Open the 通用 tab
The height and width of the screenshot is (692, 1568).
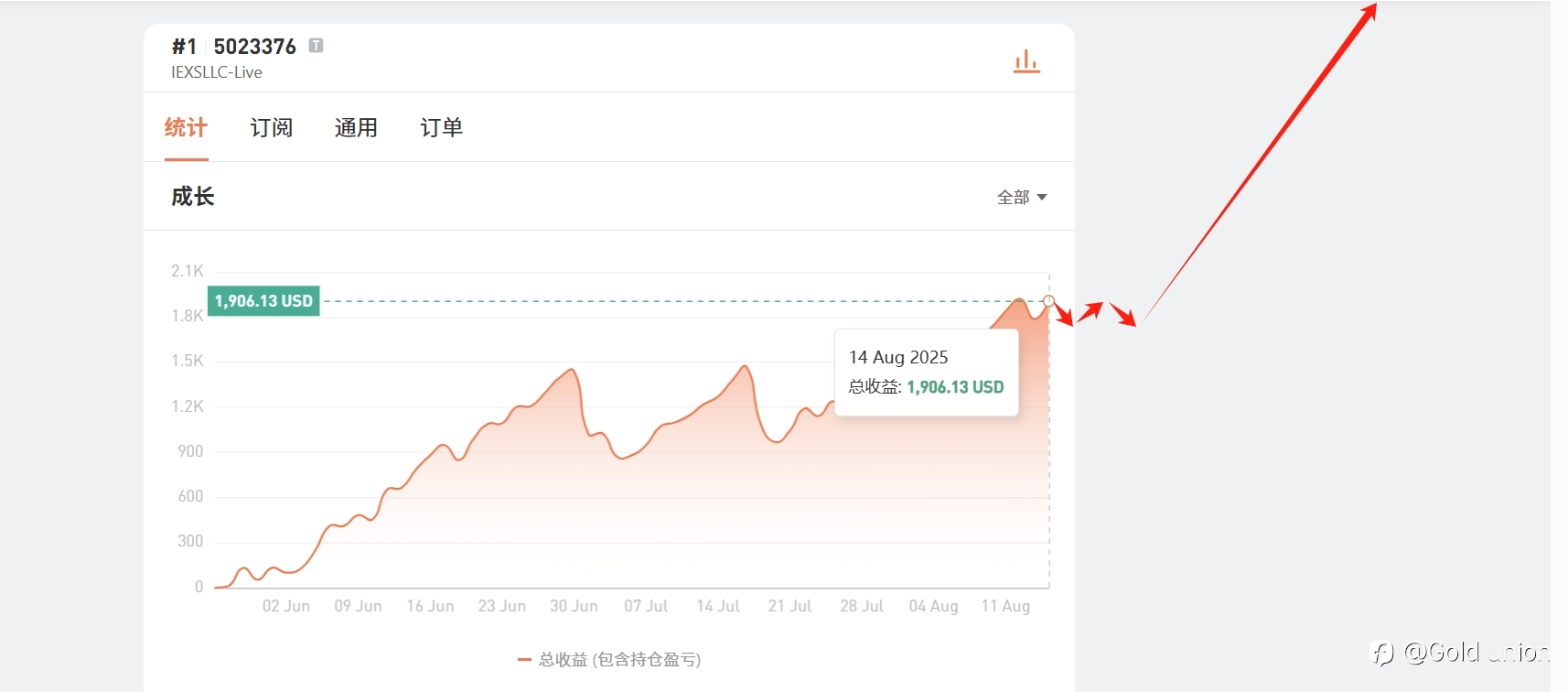point(356,128)
